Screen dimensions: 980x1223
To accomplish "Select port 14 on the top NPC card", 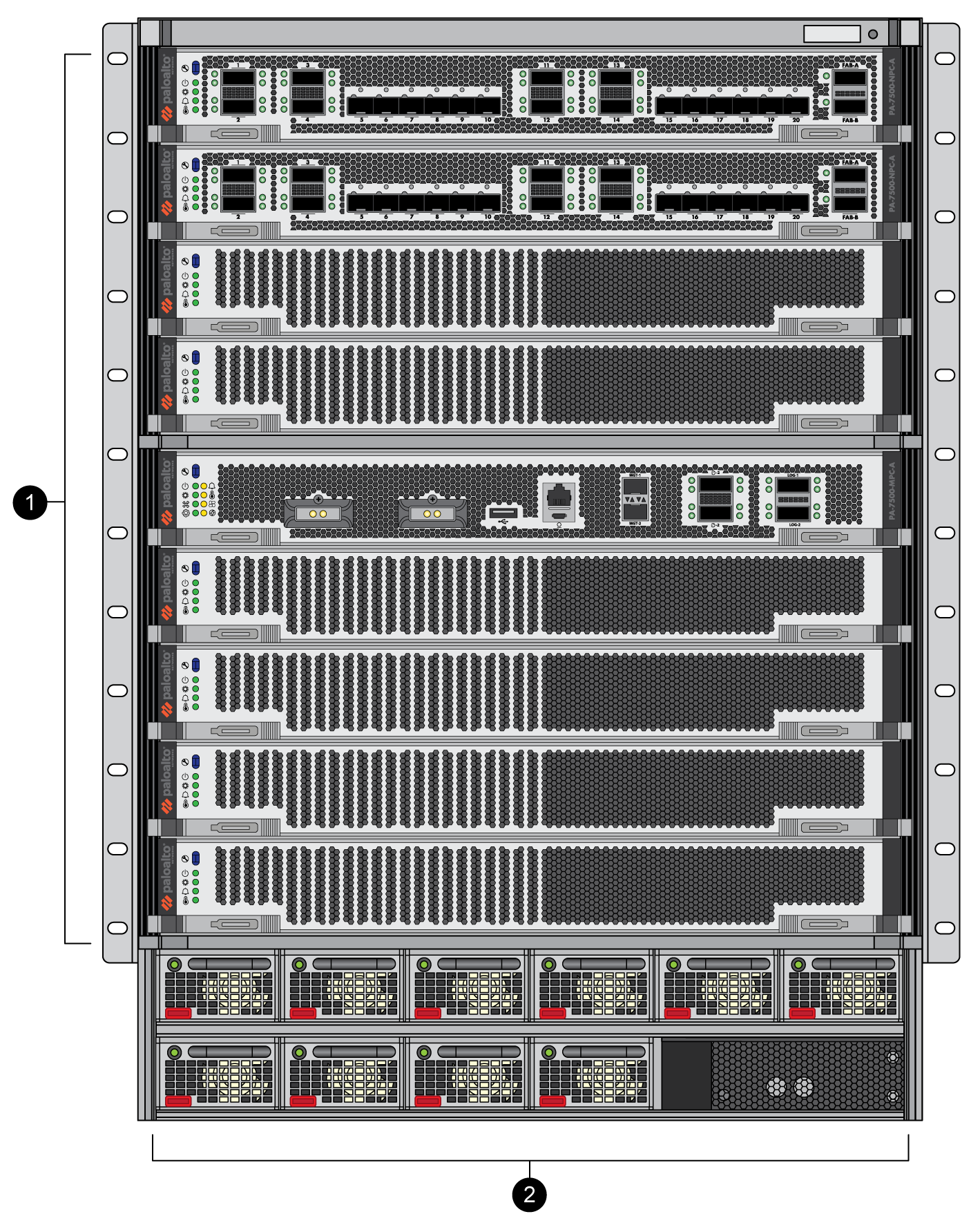I will [x=616, y=106].
